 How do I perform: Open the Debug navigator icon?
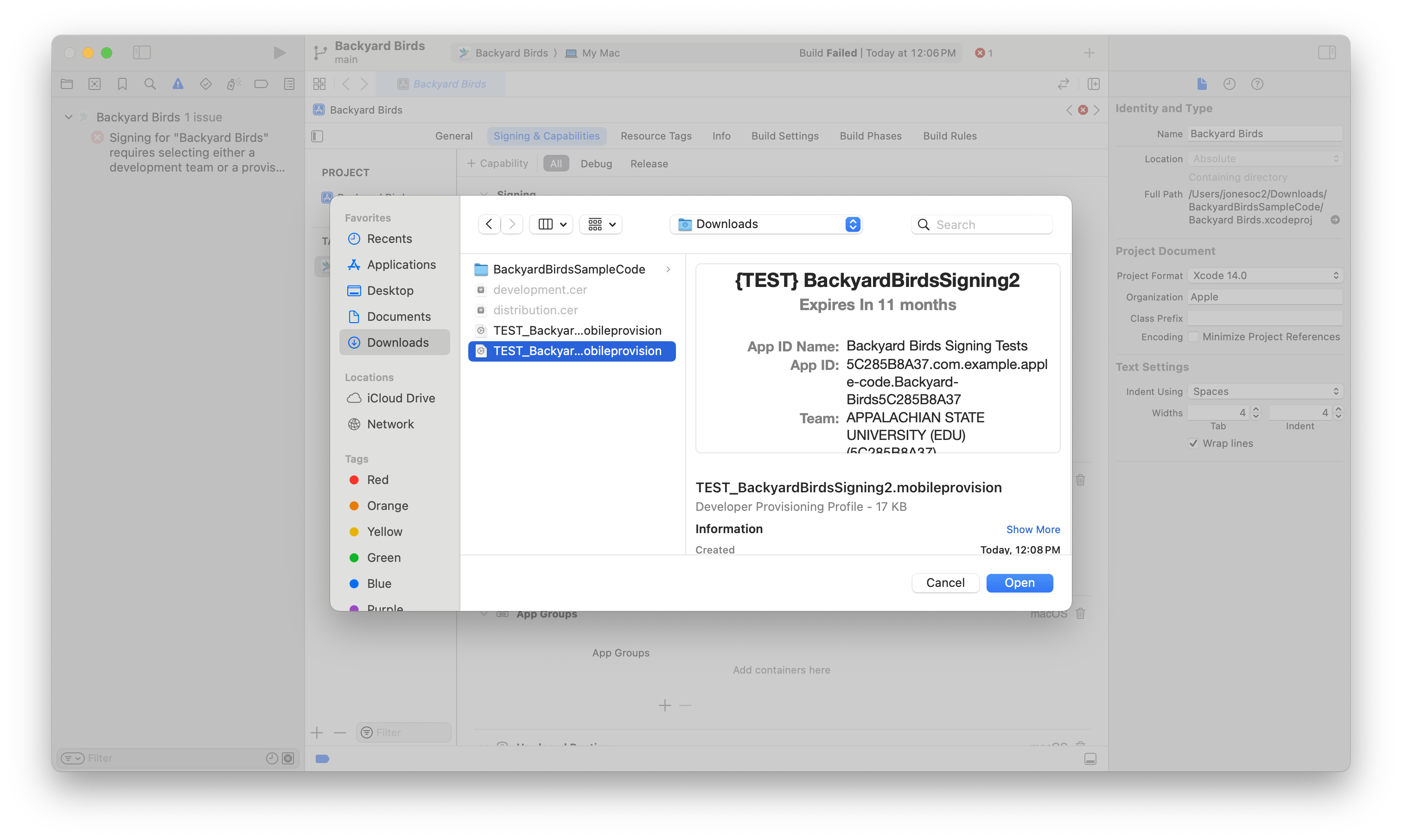tap(233, 84)
